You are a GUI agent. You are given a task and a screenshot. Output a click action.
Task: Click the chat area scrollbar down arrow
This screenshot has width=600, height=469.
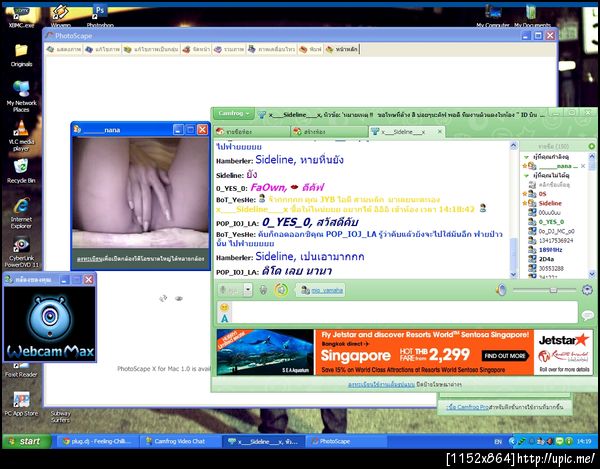pyautogui.click(x=514, y=275)
